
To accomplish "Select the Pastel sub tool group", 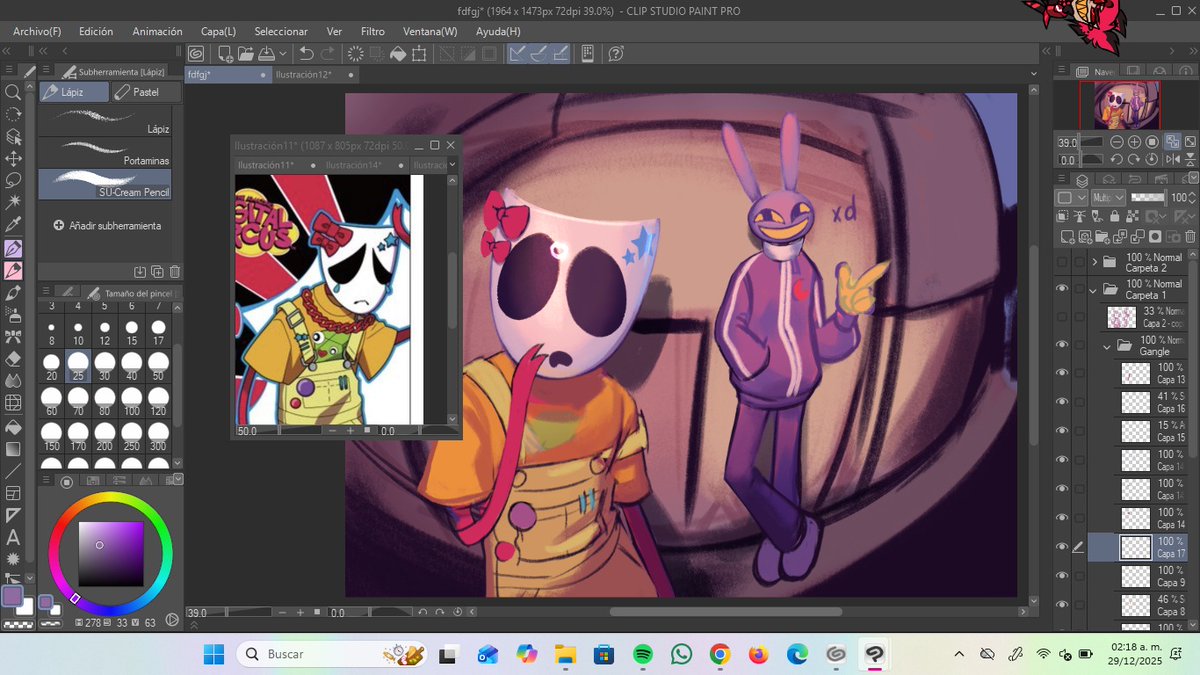I will [x=146, y=92].
